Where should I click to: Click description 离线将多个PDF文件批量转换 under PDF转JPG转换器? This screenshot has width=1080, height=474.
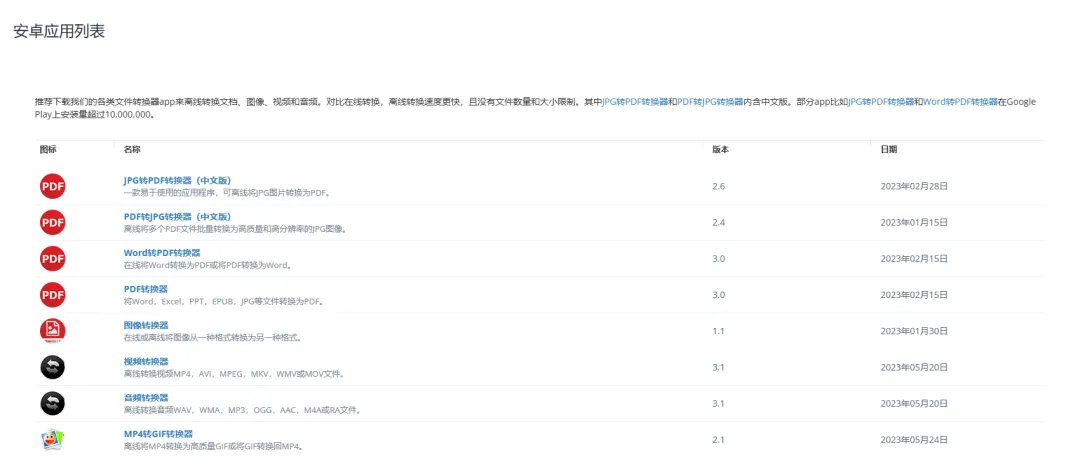click(235, 229)
